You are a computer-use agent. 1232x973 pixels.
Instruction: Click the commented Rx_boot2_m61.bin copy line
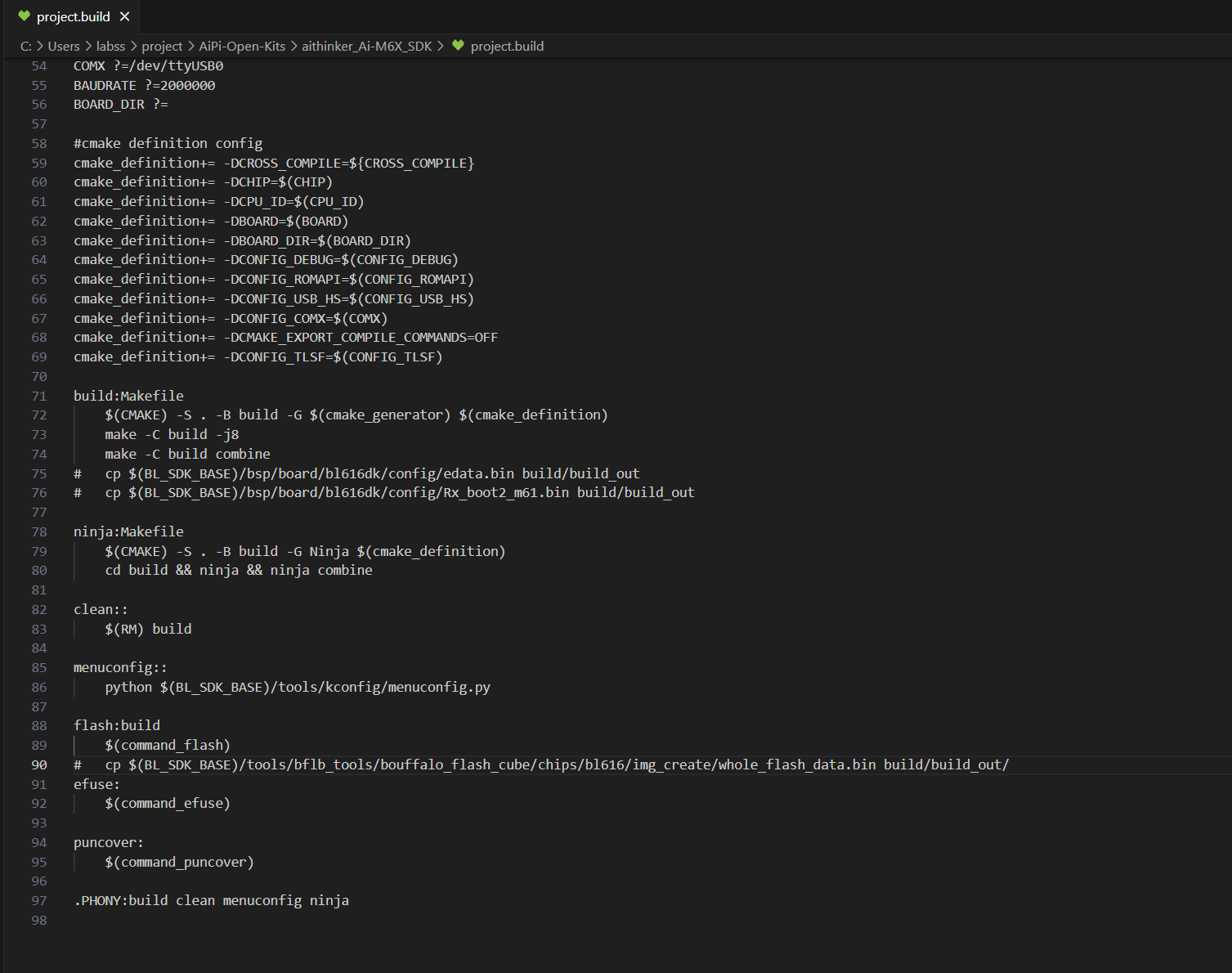pos(384,493)
